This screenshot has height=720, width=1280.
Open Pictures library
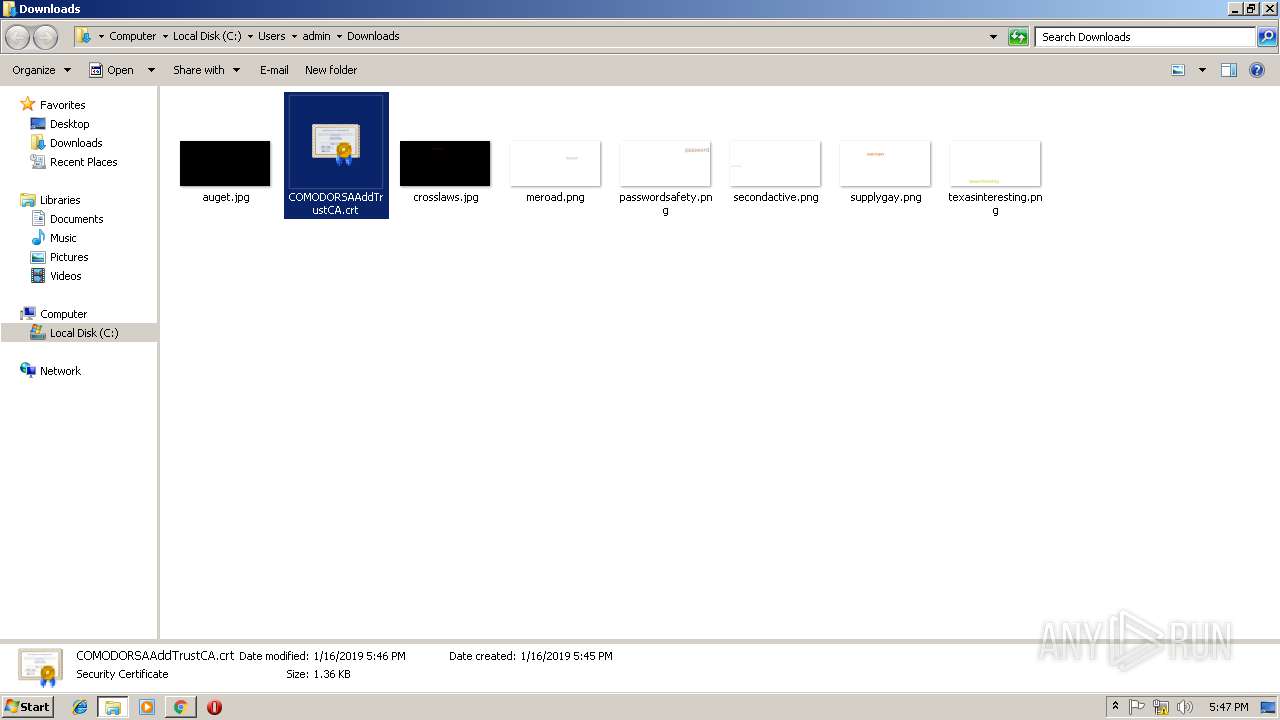click(69, 257)
